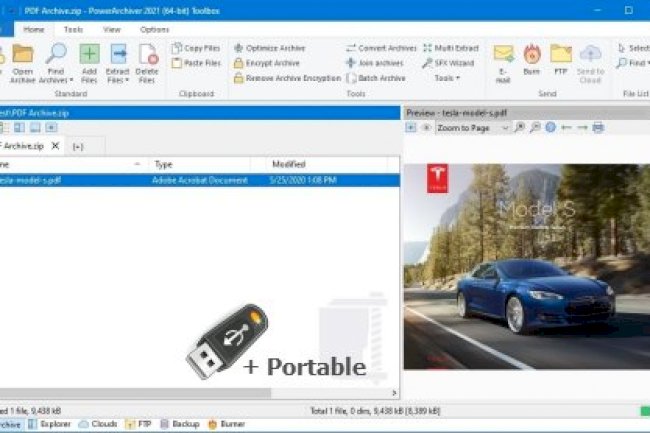This screenshot has width=650, height=433.
Task: Click the Delete Files icon
Action: click(147, 54)
